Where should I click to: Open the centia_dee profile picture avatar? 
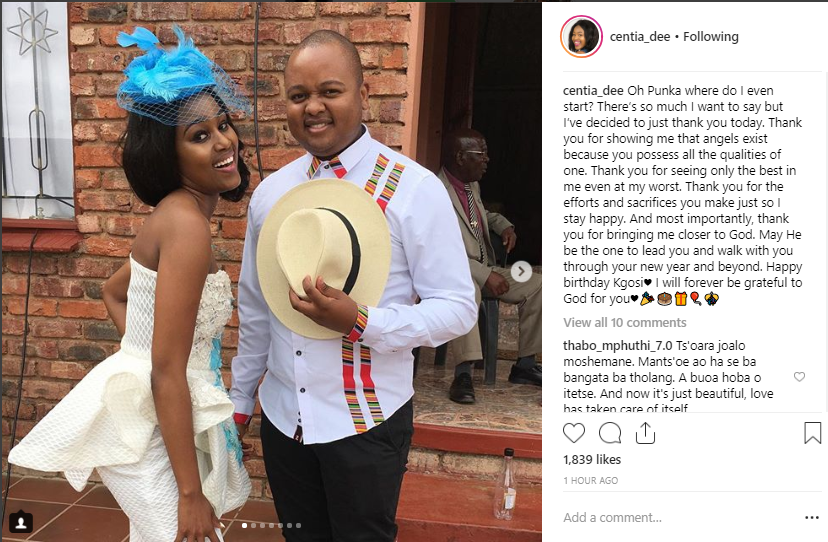pos(581,36)
